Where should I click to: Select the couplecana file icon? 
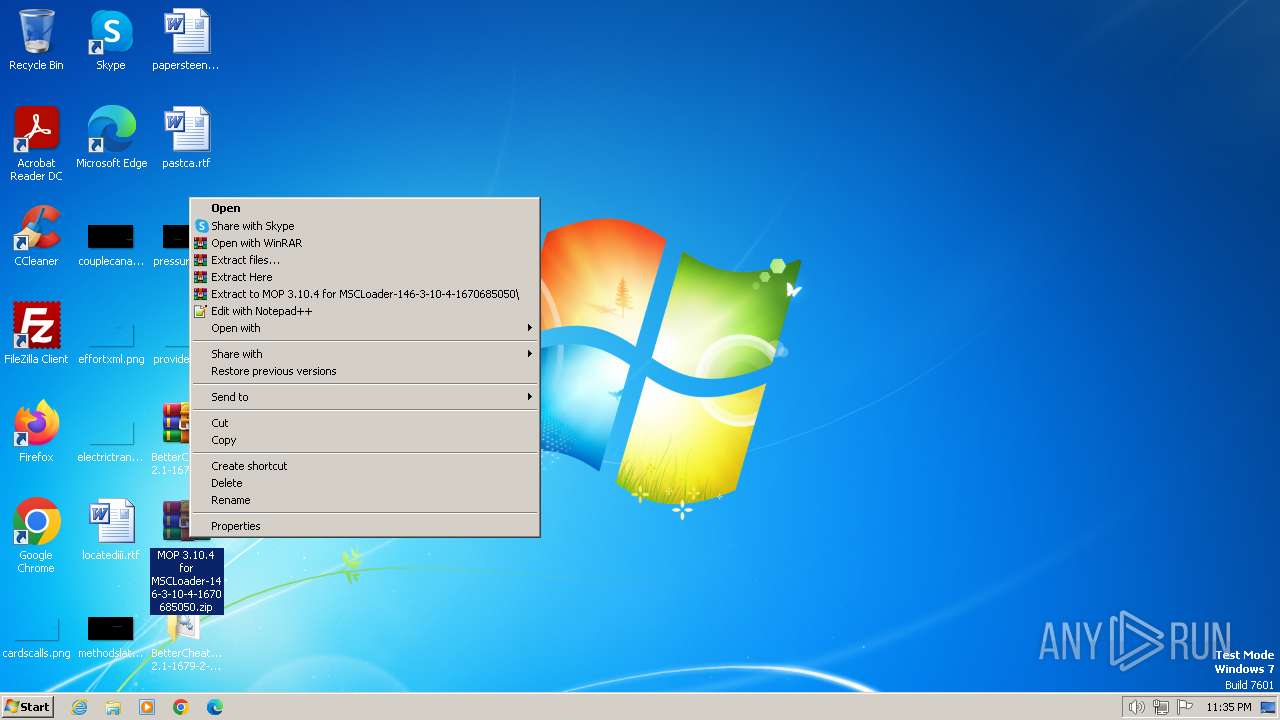tap(110, 245)
